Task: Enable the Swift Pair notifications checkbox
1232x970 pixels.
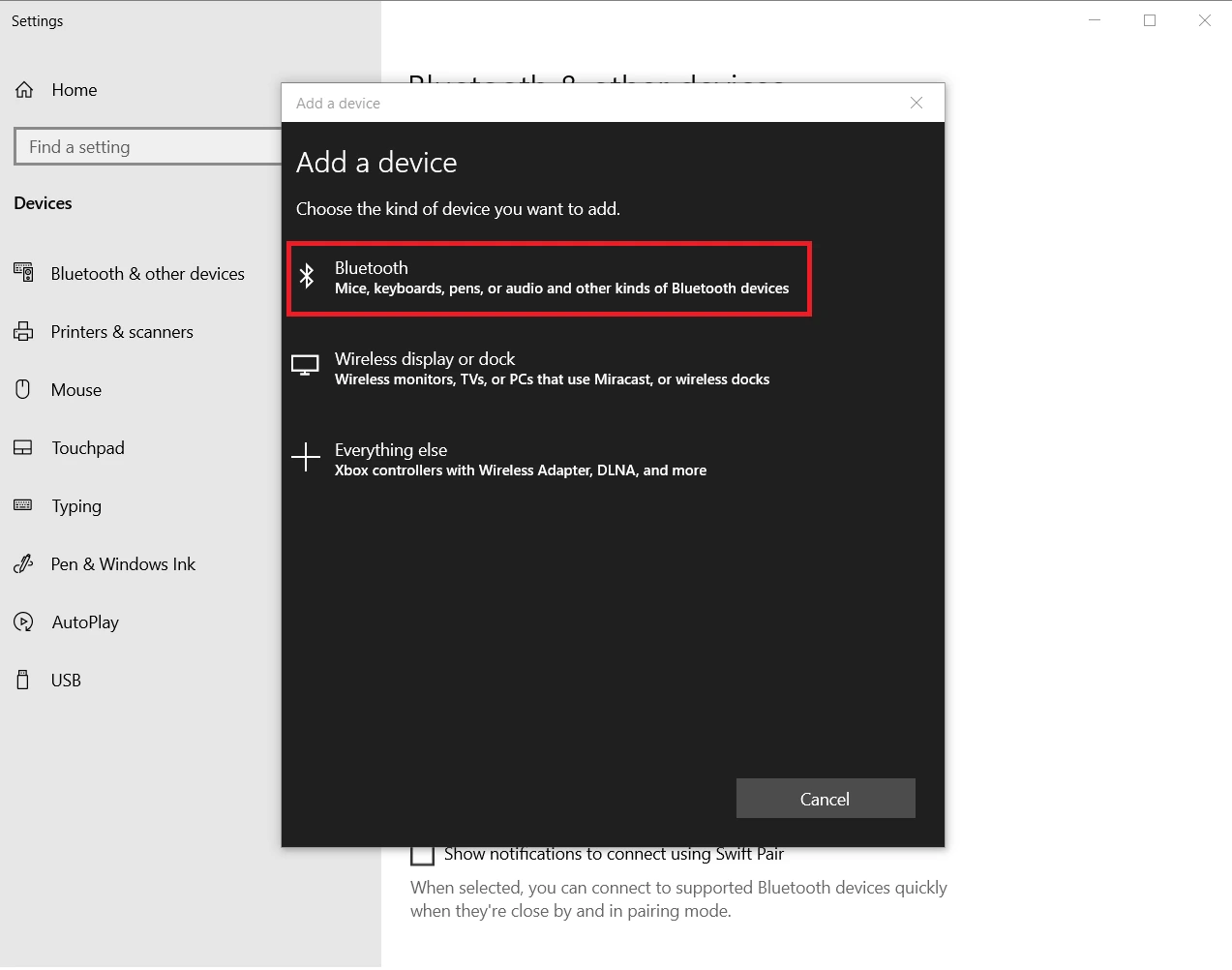Action: [x=422, y=855]
